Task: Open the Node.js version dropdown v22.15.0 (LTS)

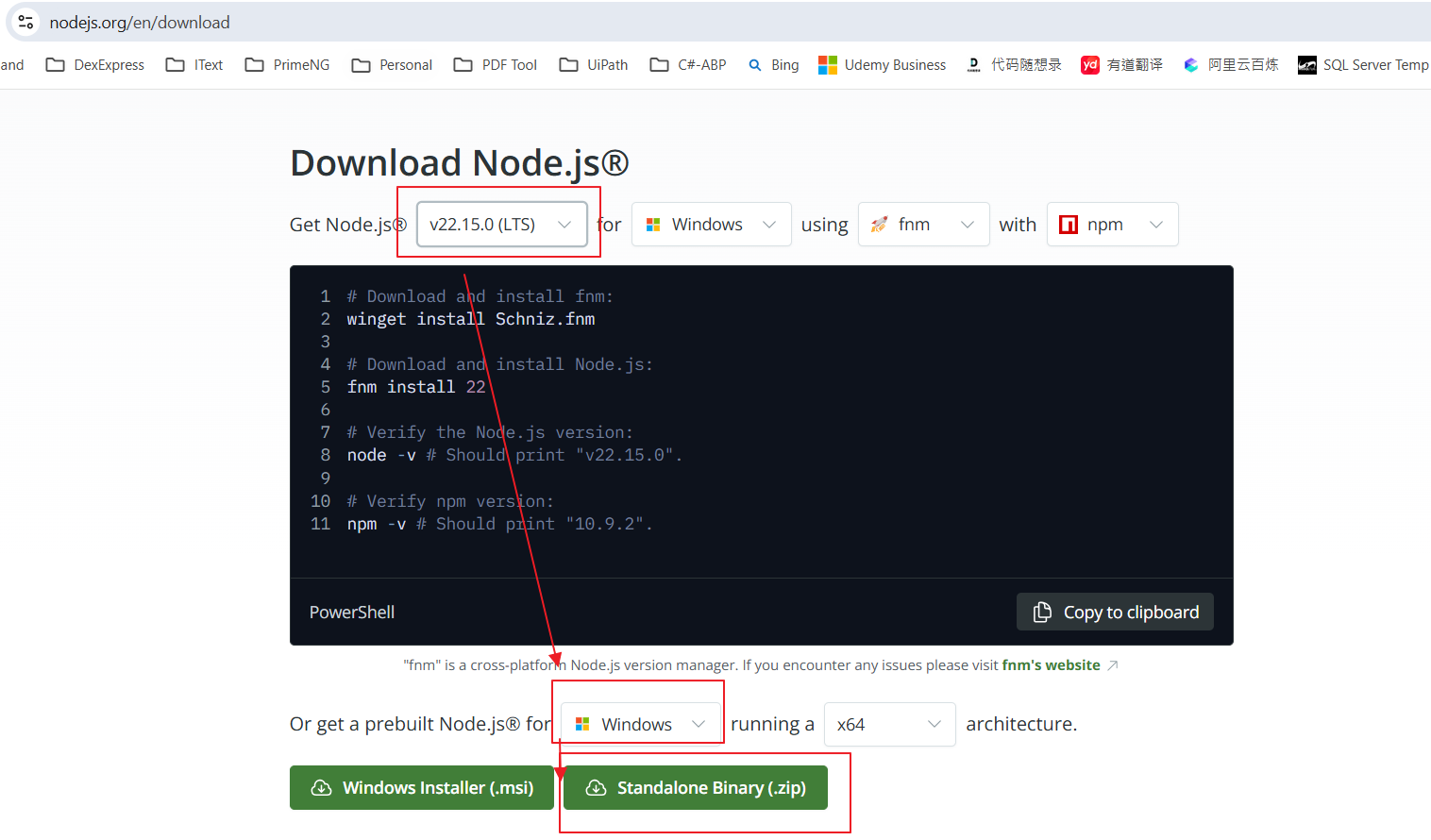Action: click(x=501, y=225)
